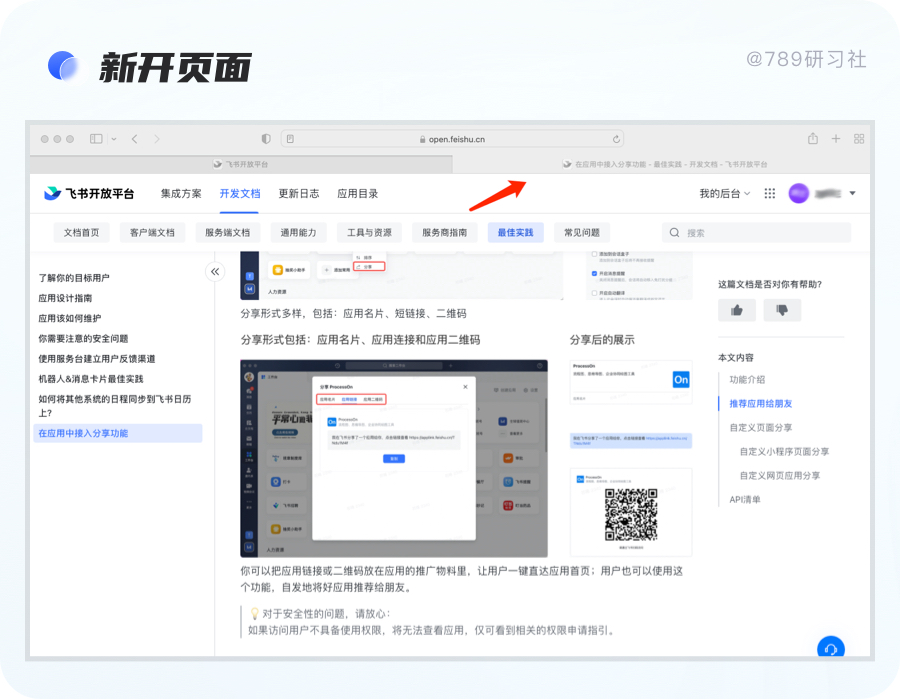Click the thumbs down not helpful button
This screenshot has width=900, height=699.
coord(782,310)
